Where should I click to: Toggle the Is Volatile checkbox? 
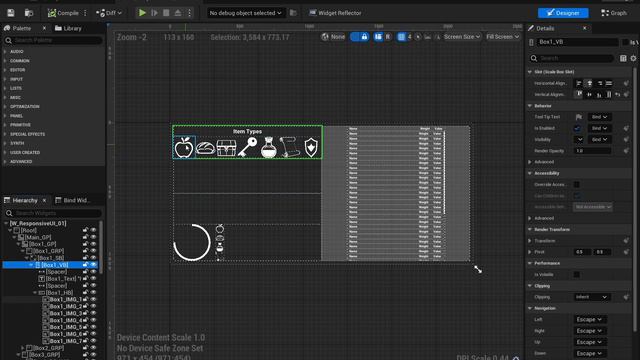[x=577, y=275]
